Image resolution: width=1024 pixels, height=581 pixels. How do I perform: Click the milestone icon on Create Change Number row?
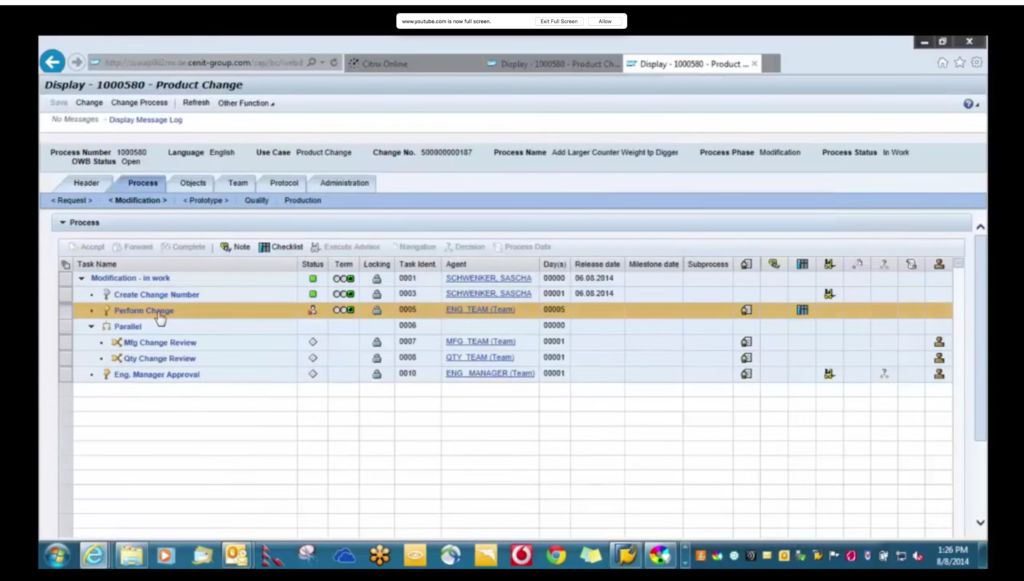[x=830, y=293]
